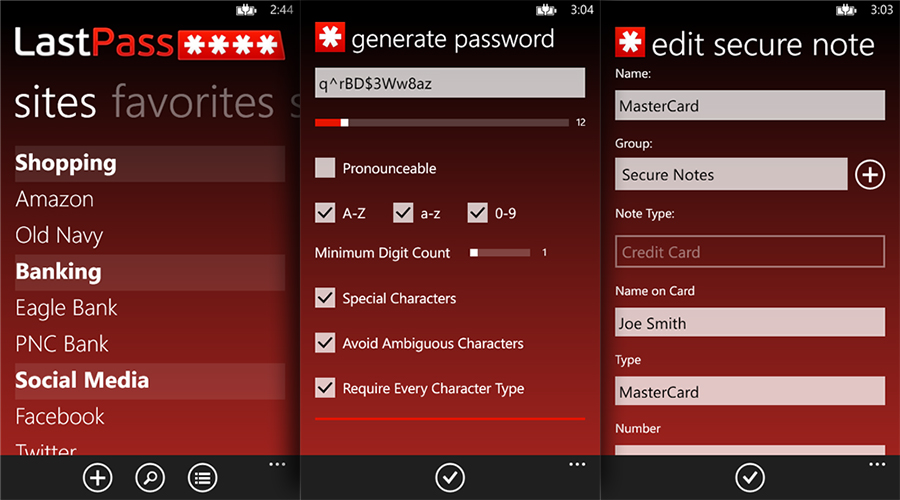
Task: Open the Eagle Bank site entry
Action: click(66, 308)
